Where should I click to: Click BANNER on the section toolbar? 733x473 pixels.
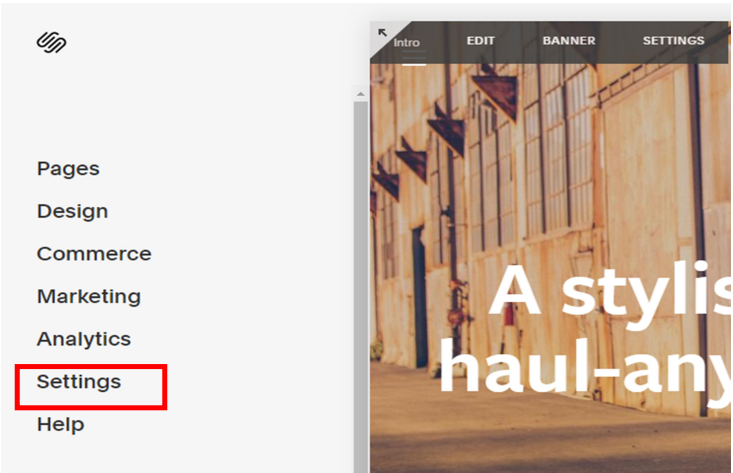(569, 41)
